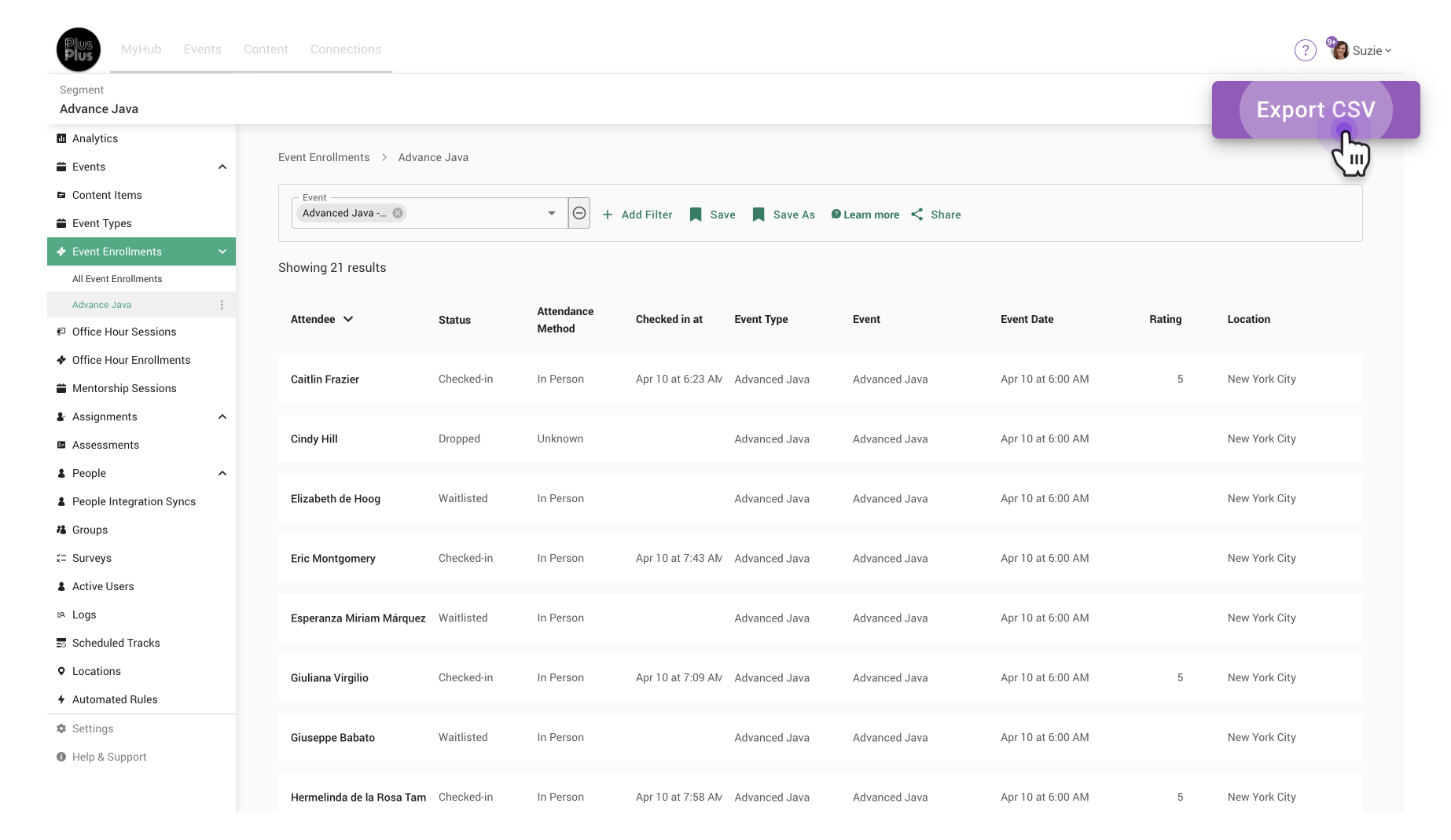Open the help question mark icon
Screen dimensions: 1451x840
click(x=1305, y=50)
